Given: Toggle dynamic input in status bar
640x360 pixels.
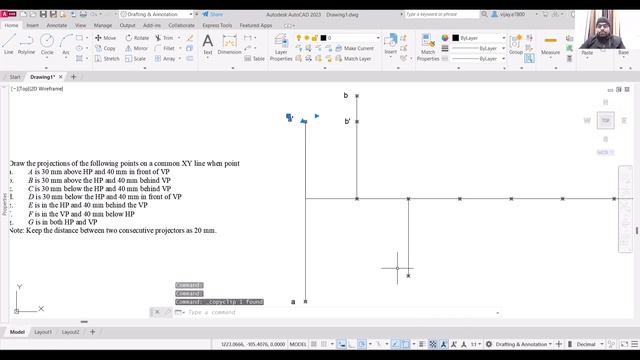Looking at the screenshot, I should click(x=342, y=344).
